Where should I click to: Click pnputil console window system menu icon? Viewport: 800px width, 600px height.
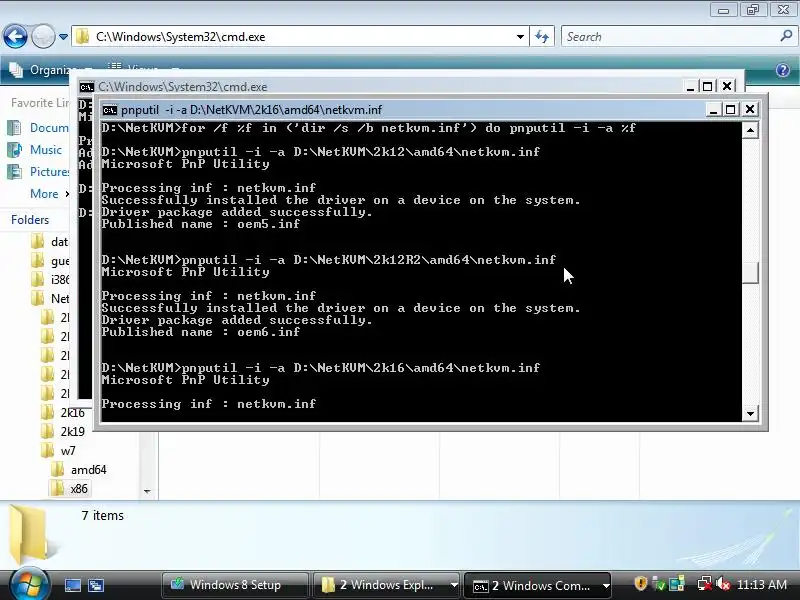pyautogui.click(x=110, y=110)
